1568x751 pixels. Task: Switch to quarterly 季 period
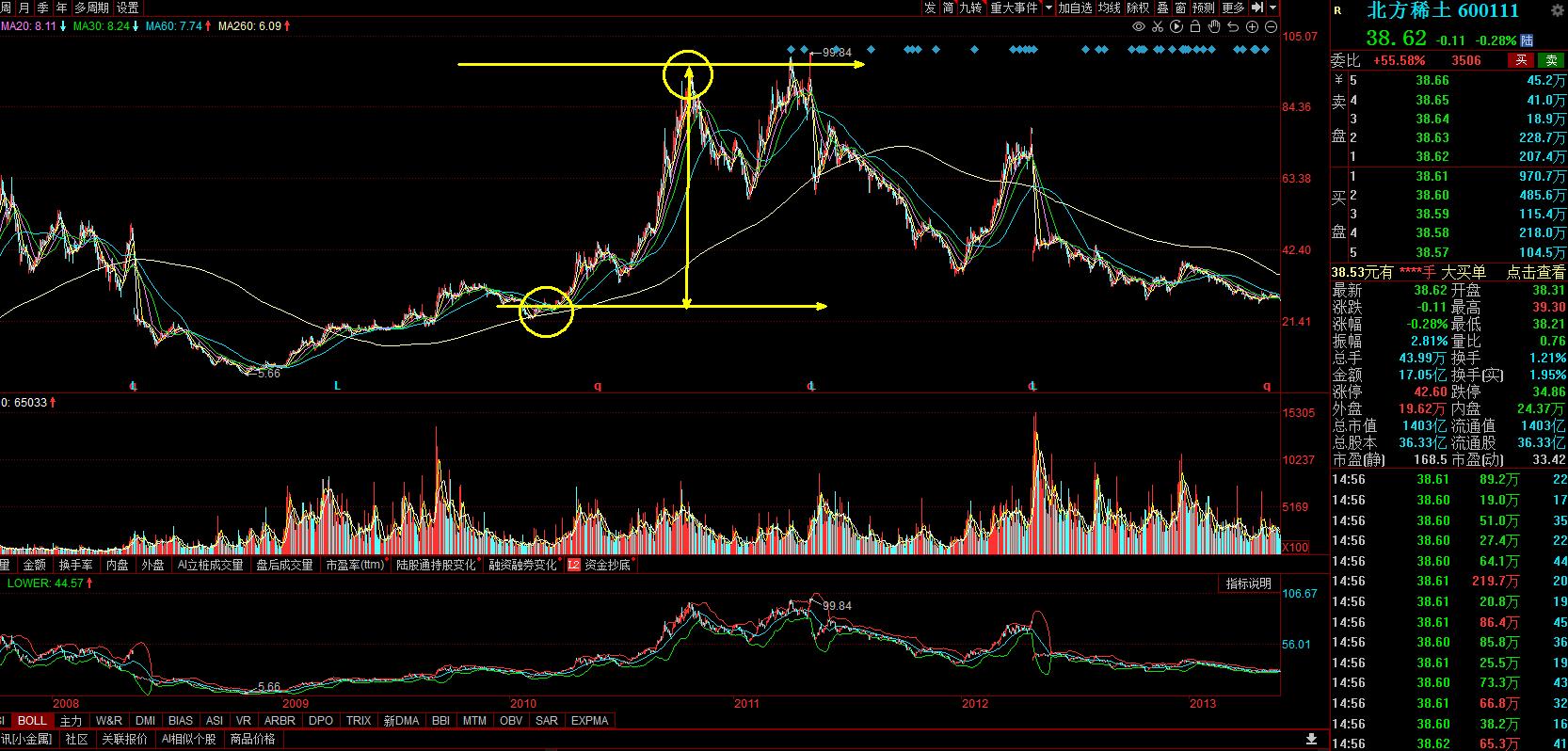(43, 8)
